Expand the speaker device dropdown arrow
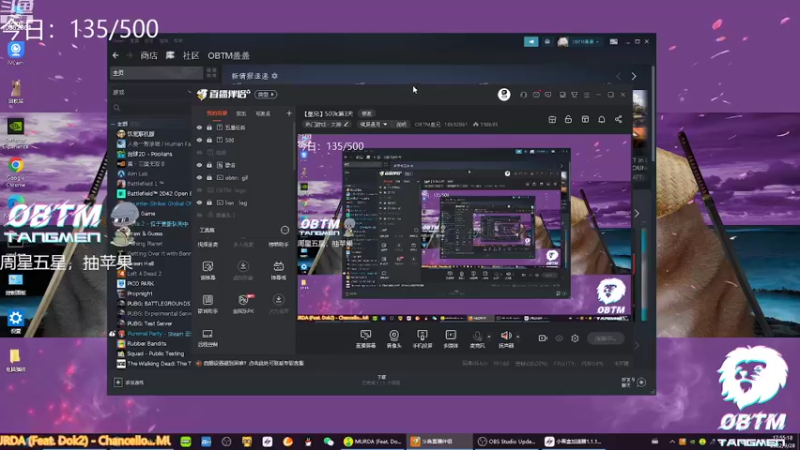This screenshot has height=450, width=800. click(x=517, y=337)
